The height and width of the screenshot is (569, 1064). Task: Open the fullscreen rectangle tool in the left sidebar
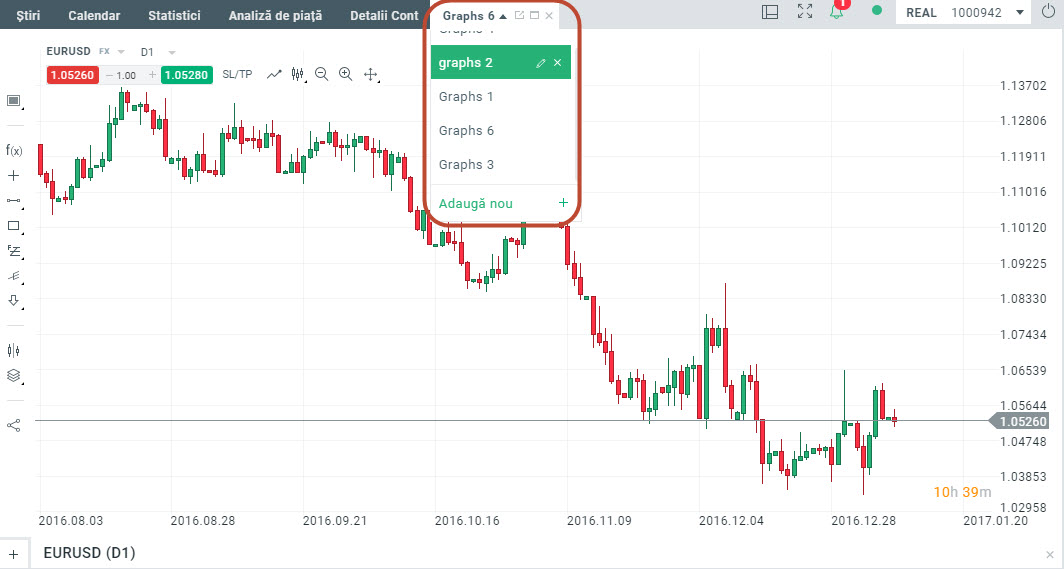[13, 101]
